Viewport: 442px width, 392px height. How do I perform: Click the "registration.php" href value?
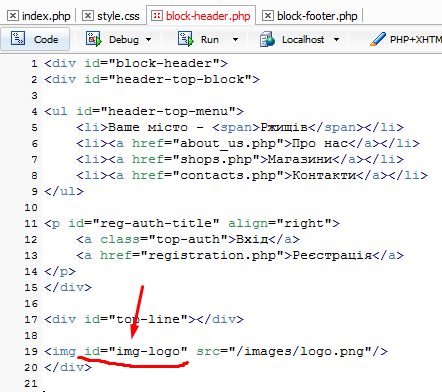pos(212,255)
